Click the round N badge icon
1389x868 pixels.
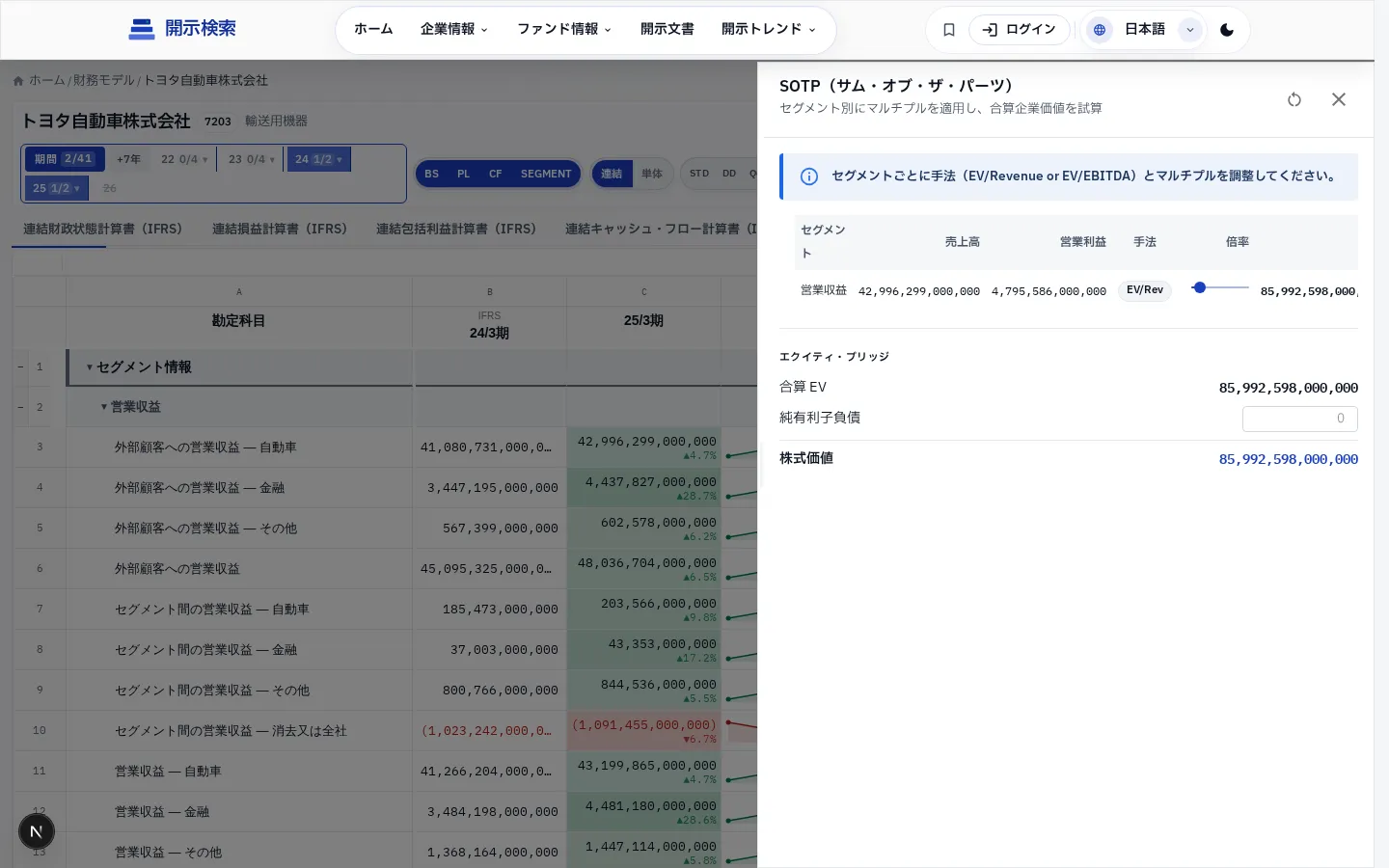click(x=37, y=831)
